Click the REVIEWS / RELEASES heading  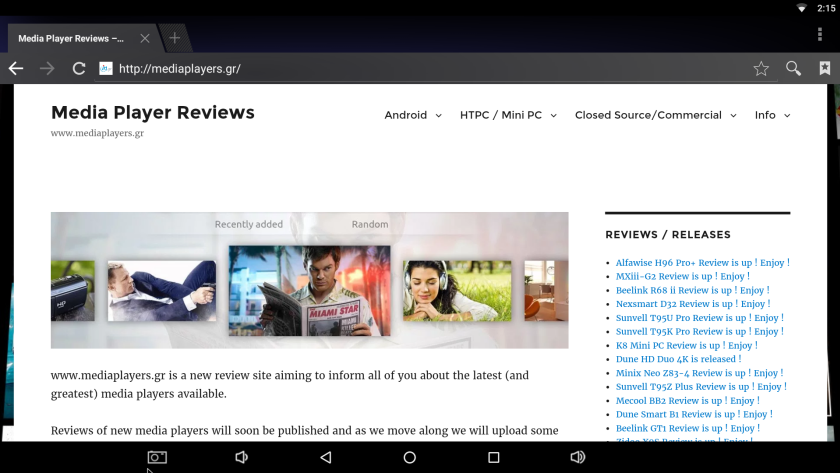pos(668,235)
